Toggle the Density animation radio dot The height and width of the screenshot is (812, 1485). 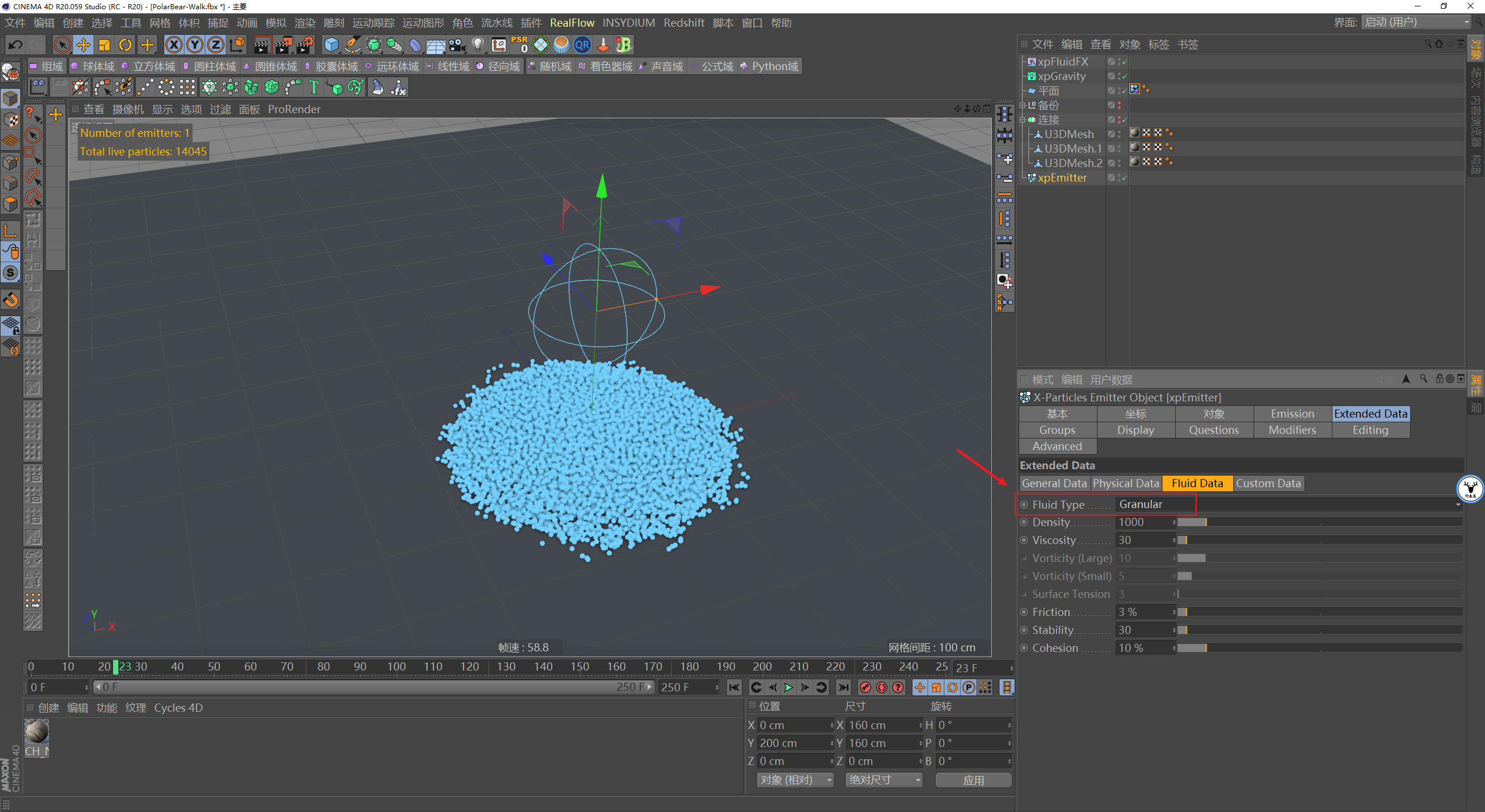click(x=1024, y=523)
